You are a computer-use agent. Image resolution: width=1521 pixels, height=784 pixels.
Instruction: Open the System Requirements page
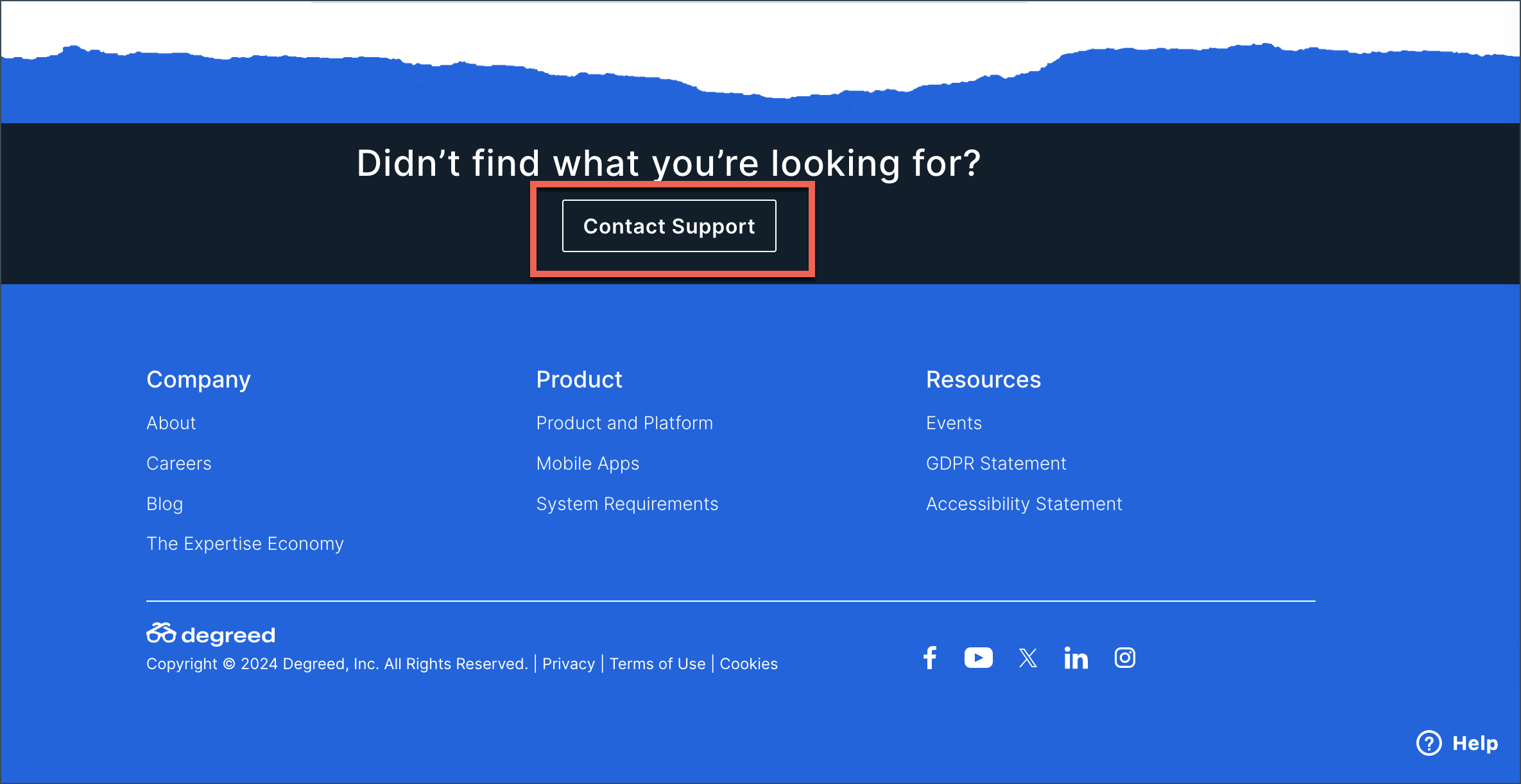(627, 504)
